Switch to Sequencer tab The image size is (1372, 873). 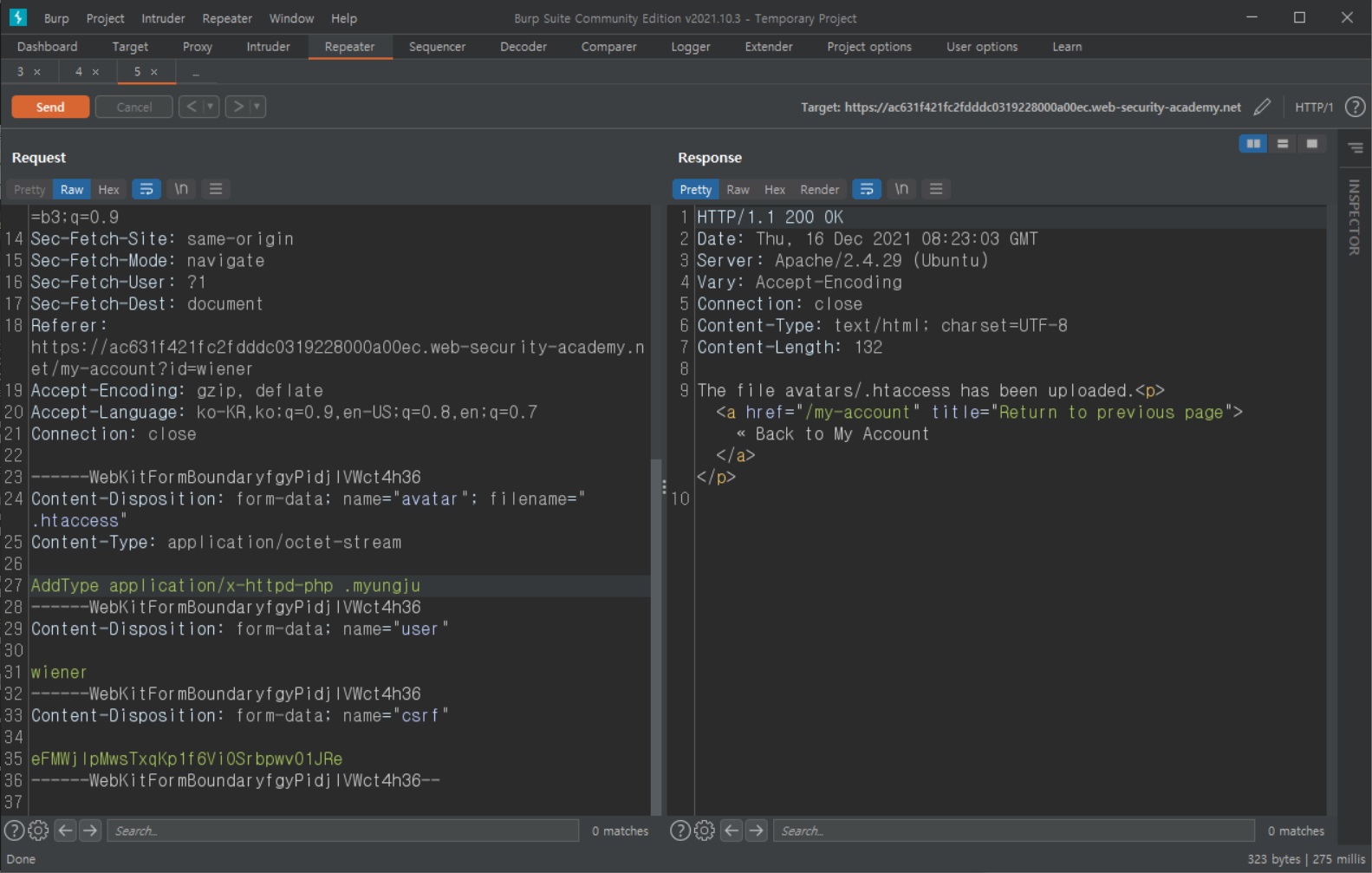click(437, 47)
